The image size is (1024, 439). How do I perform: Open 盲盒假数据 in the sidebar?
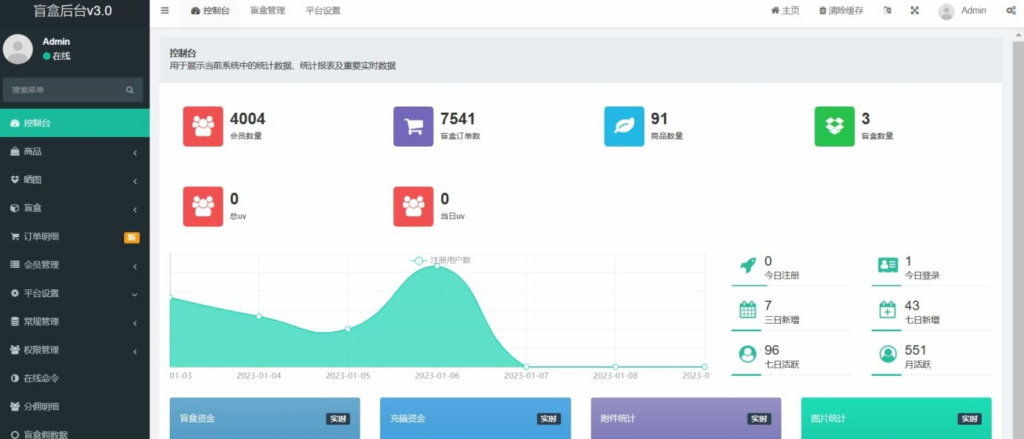(74, 432)
